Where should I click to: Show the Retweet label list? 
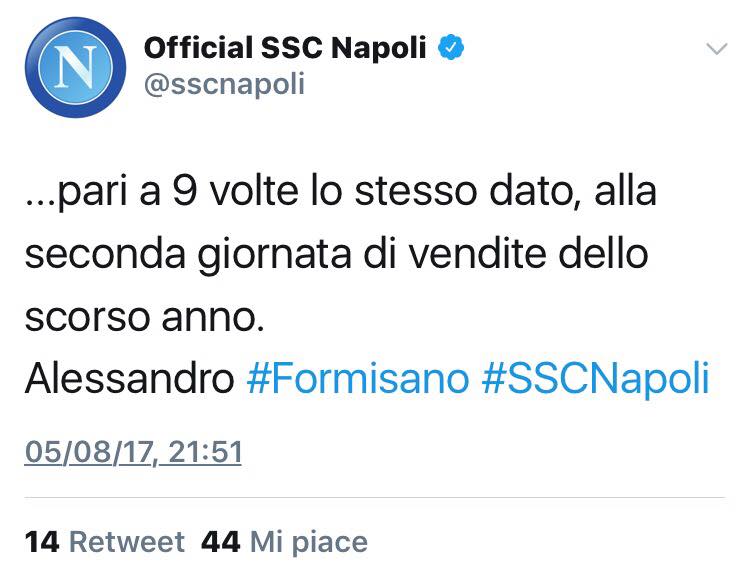coord(127,542)
